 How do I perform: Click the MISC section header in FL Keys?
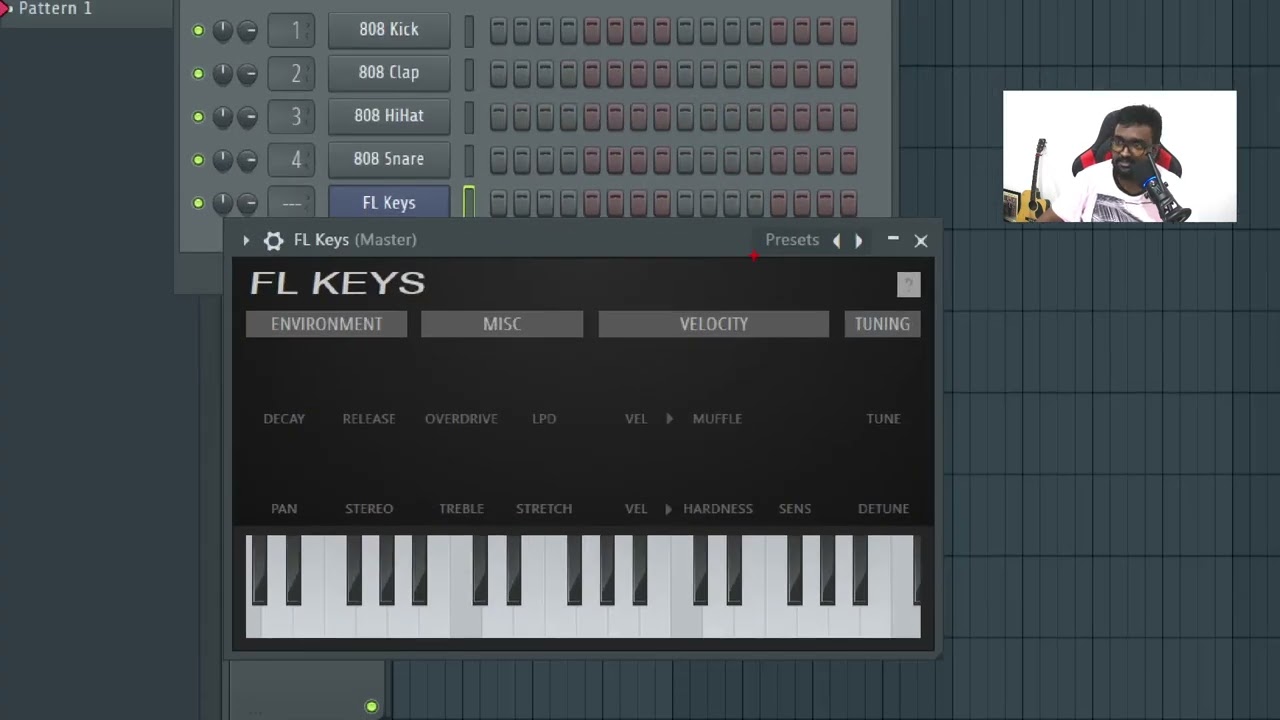(502, 324)
